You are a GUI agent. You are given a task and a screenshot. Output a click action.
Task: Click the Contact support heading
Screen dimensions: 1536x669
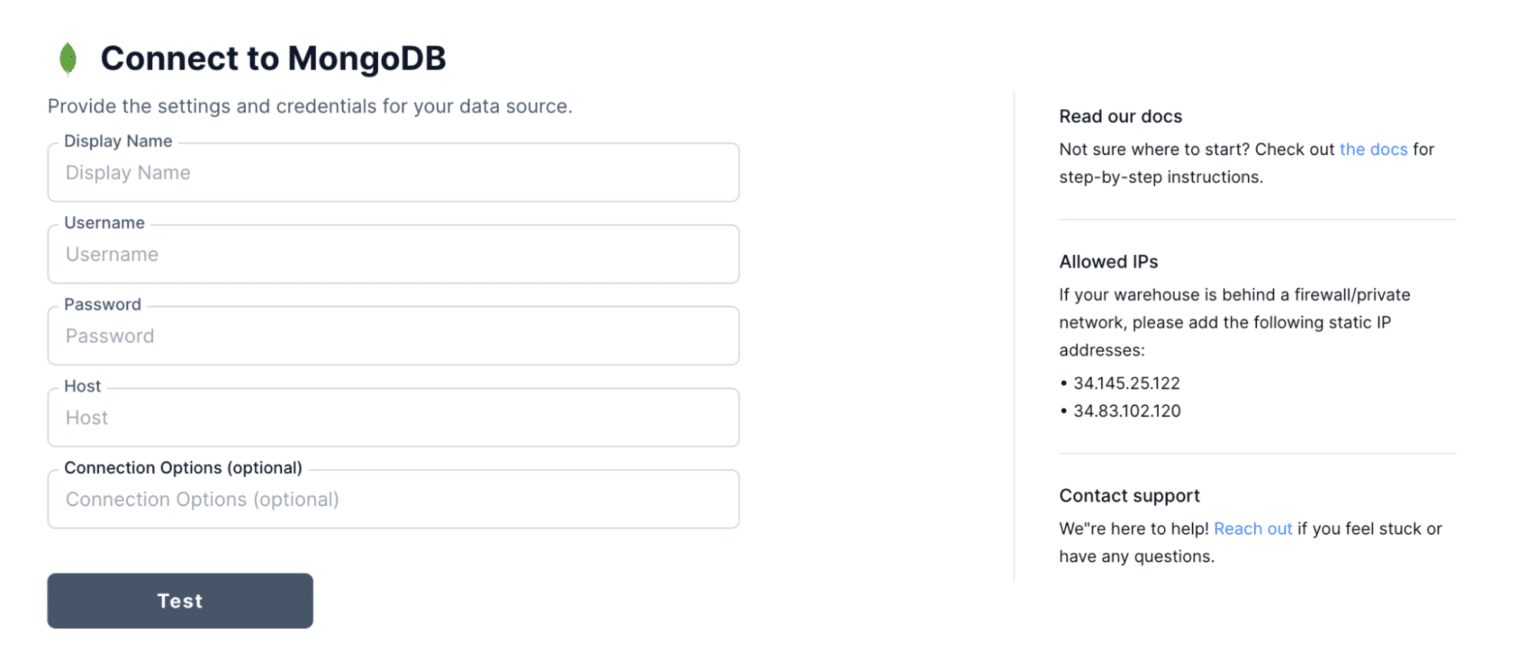click(1129, 495)
